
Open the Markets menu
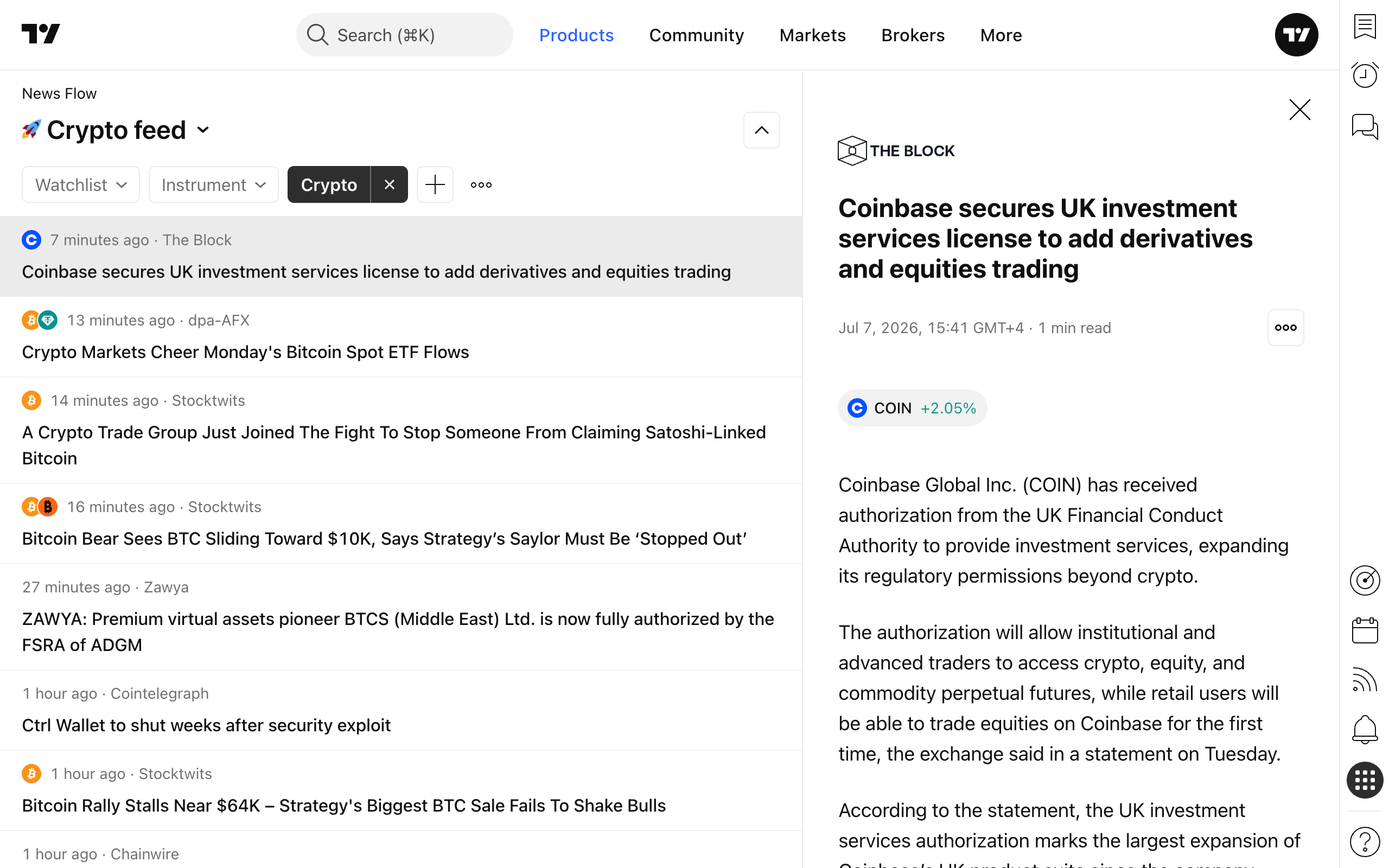click(x=812, y=35)
